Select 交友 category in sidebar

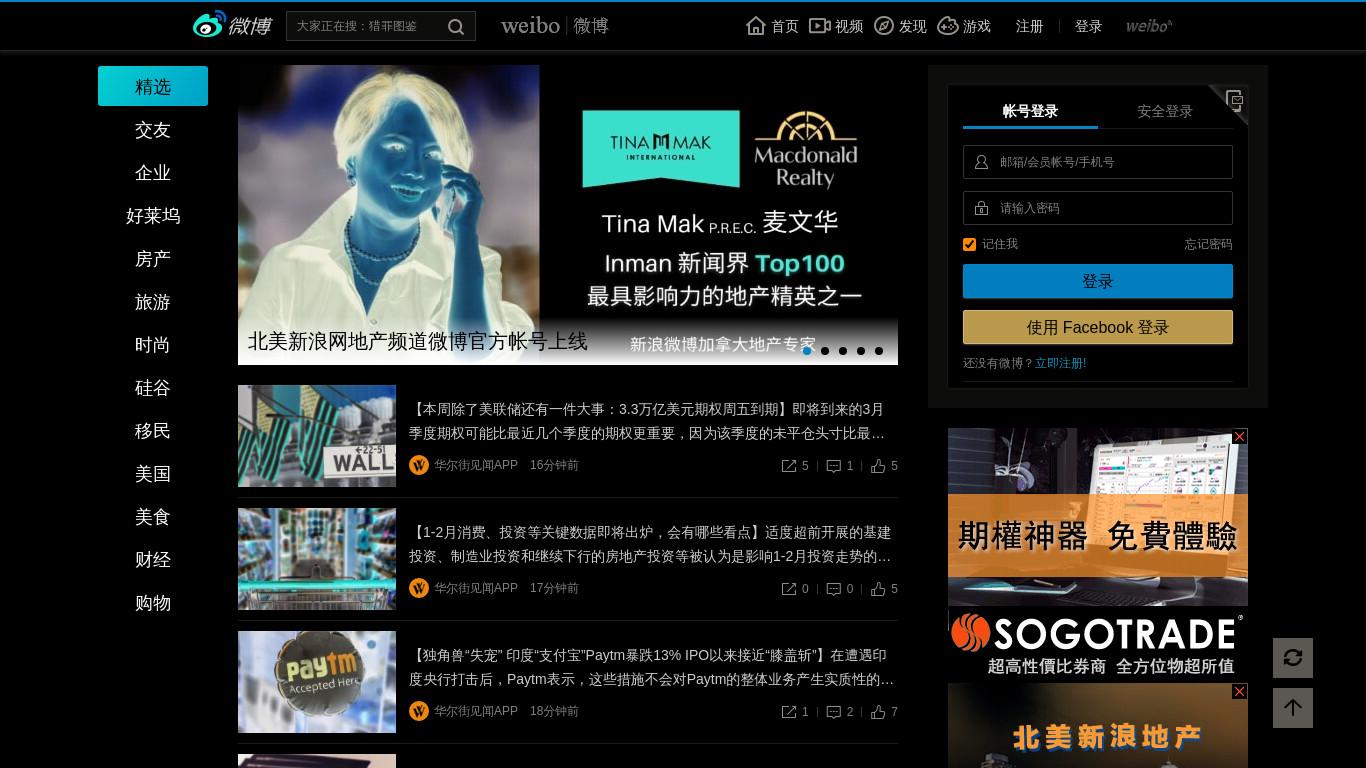coord(153,130)
